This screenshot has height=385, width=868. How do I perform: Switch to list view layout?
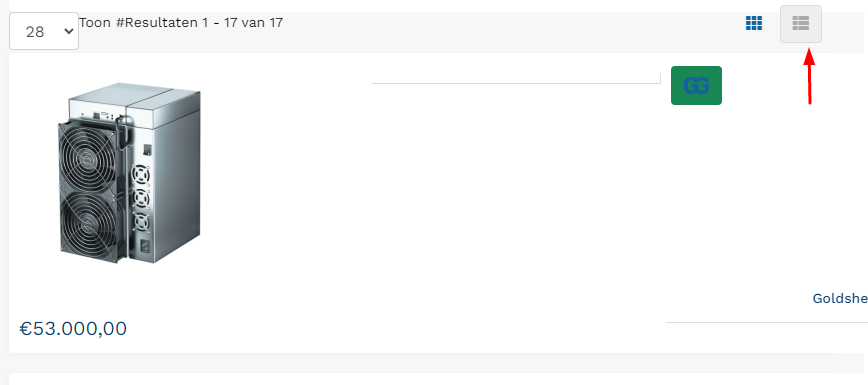[800, 24]
